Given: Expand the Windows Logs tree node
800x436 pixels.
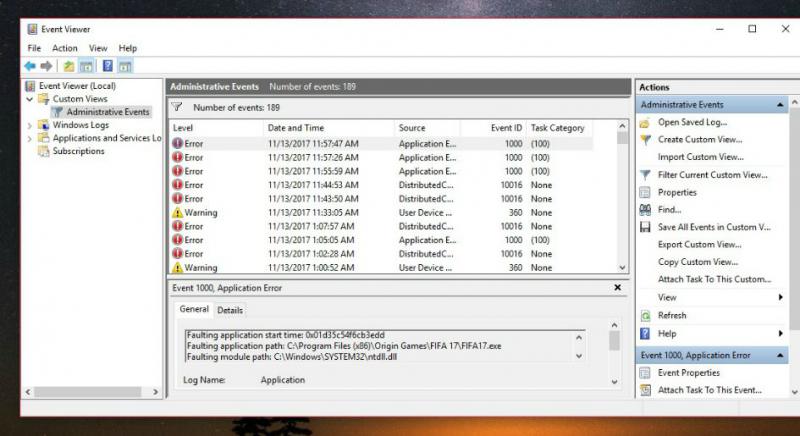Looking at the screenshot, I should (30, 125).
